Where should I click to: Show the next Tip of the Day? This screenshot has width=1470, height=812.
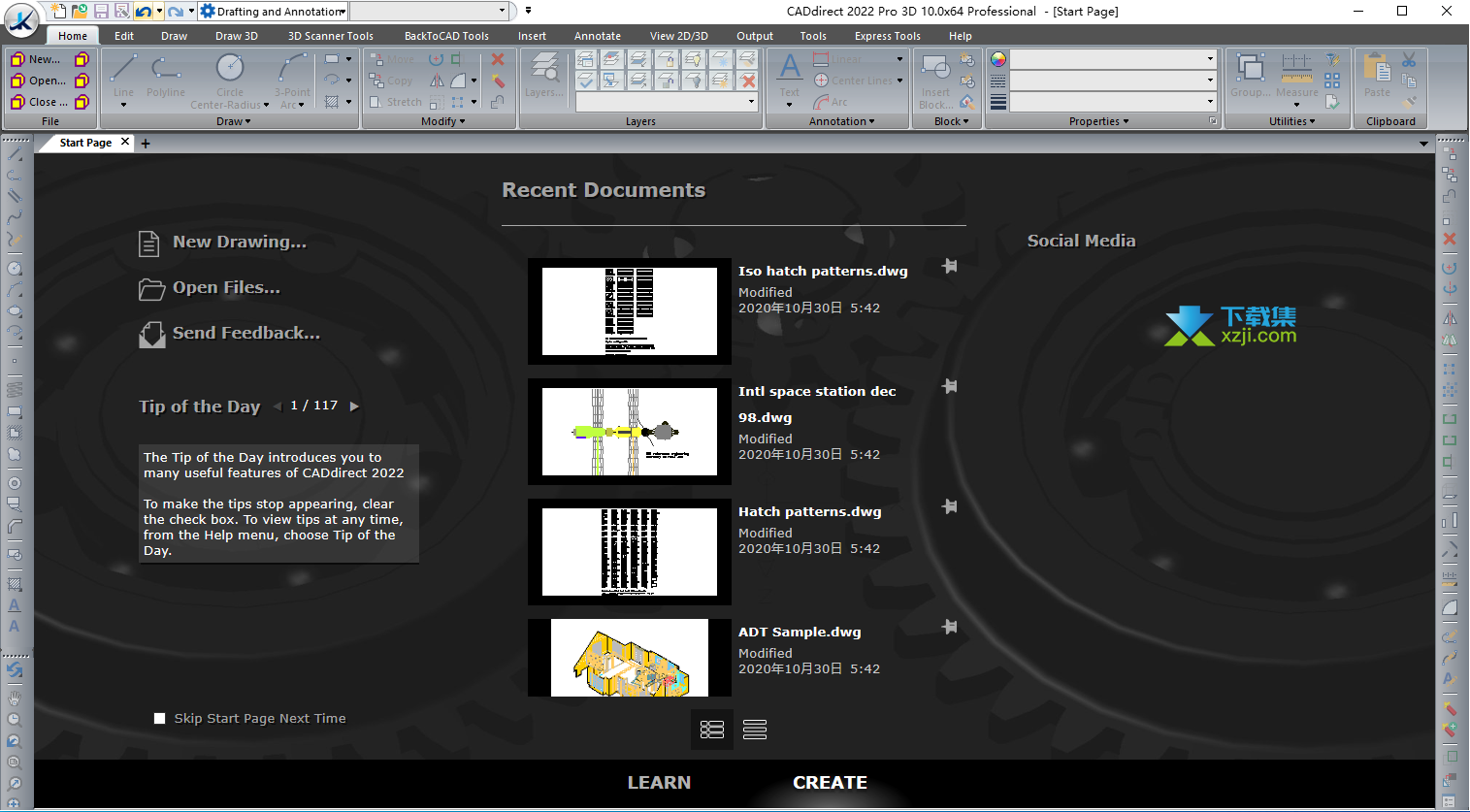tap(354, 406)
